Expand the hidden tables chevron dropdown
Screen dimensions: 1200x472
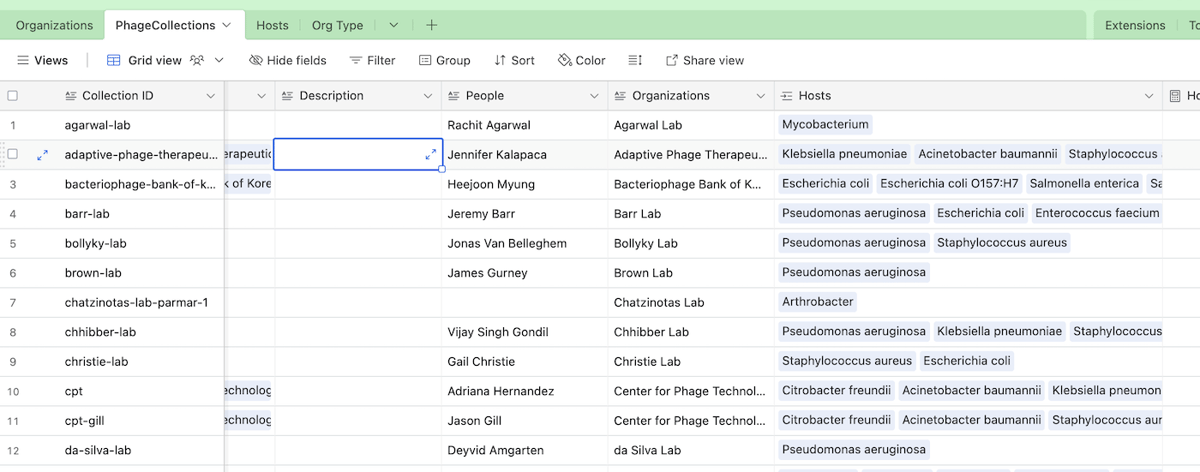[x=393, y=25]
